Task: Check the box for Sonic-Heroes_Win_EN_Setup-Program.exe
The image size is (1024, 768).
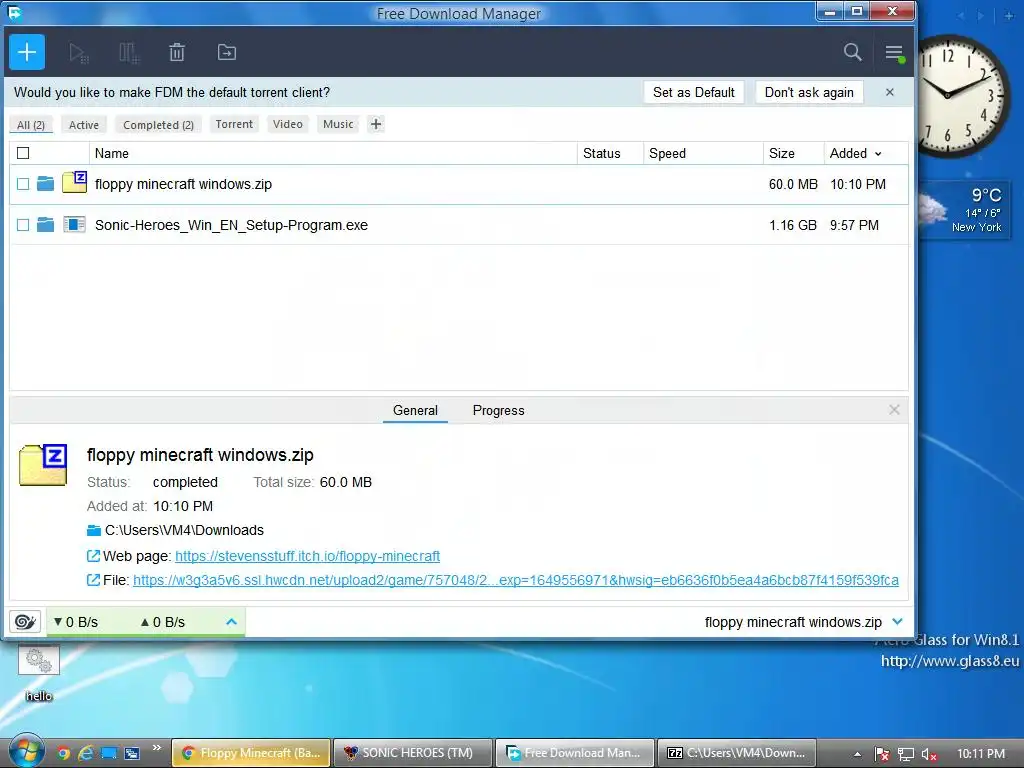Action: (23, 225)
